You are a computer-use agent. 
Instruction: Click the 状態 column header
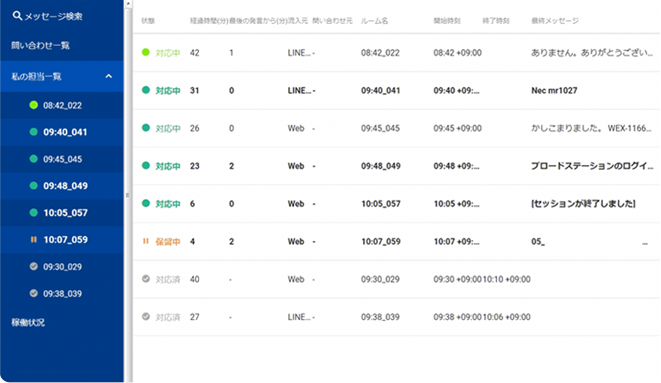148,21
